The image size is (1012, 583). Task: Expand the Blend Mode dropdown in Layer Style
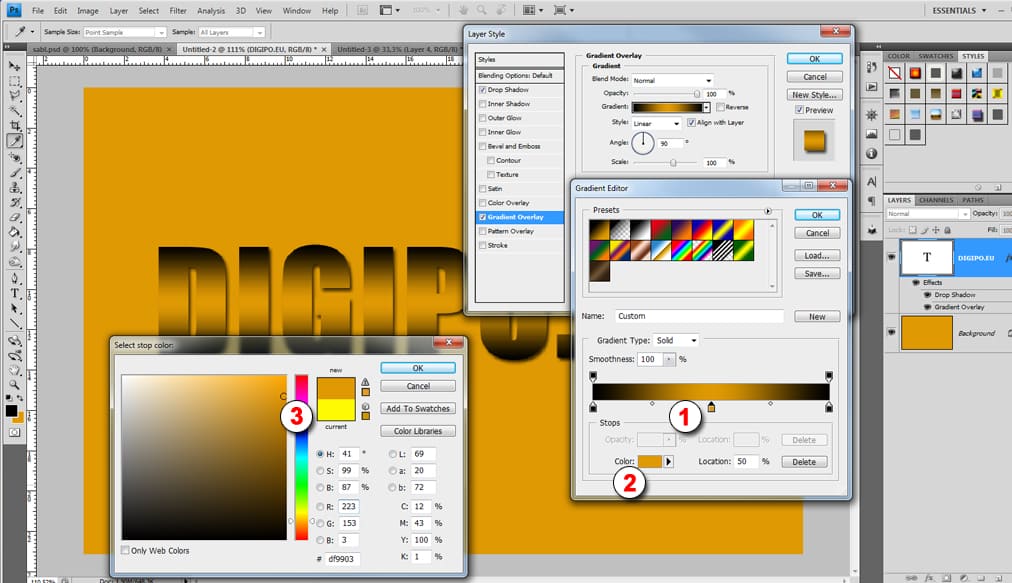click(672, 80)
